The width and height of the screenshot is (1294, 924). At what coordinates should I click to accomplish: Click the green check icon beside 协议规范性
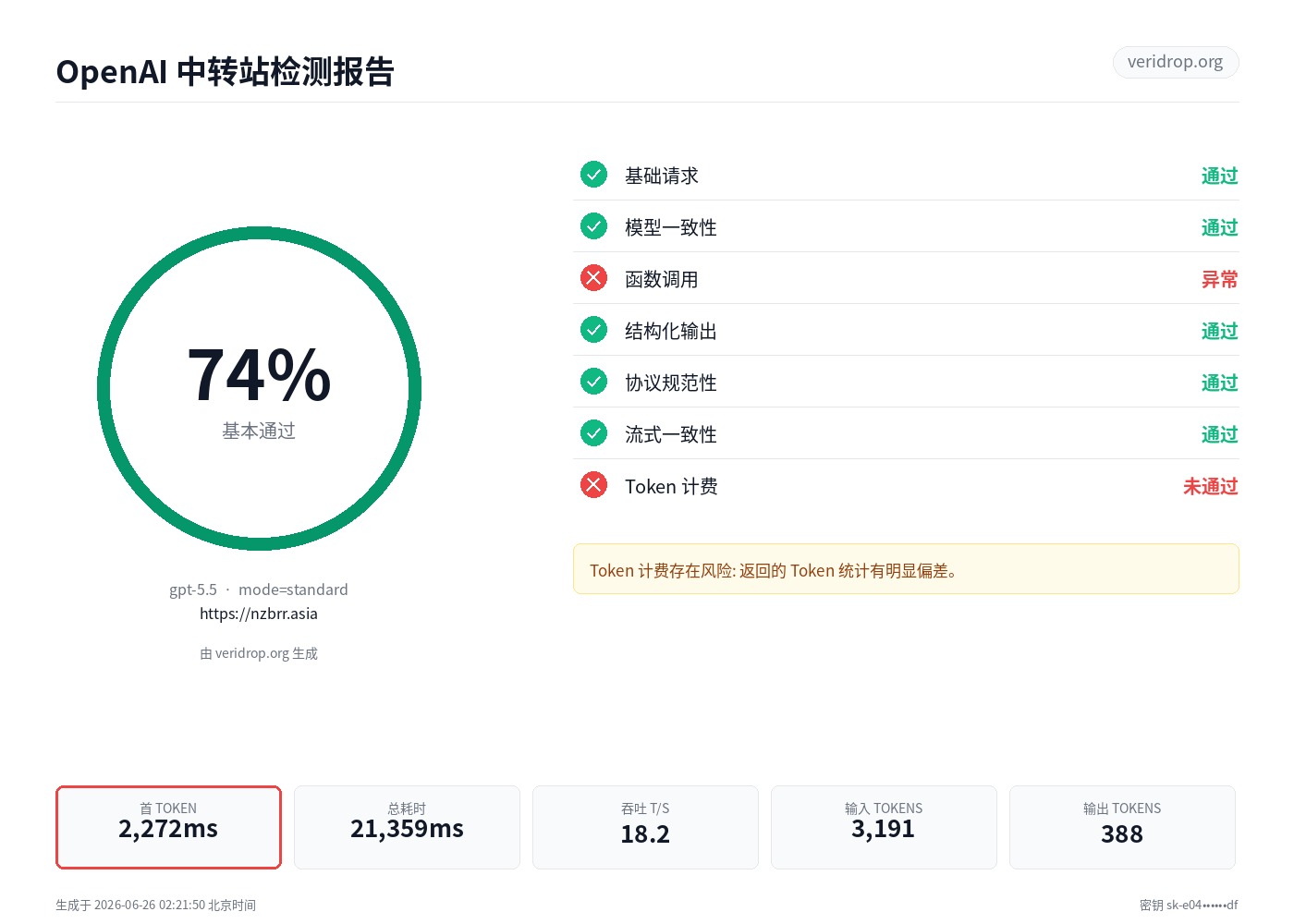click(x=593, y=381)
